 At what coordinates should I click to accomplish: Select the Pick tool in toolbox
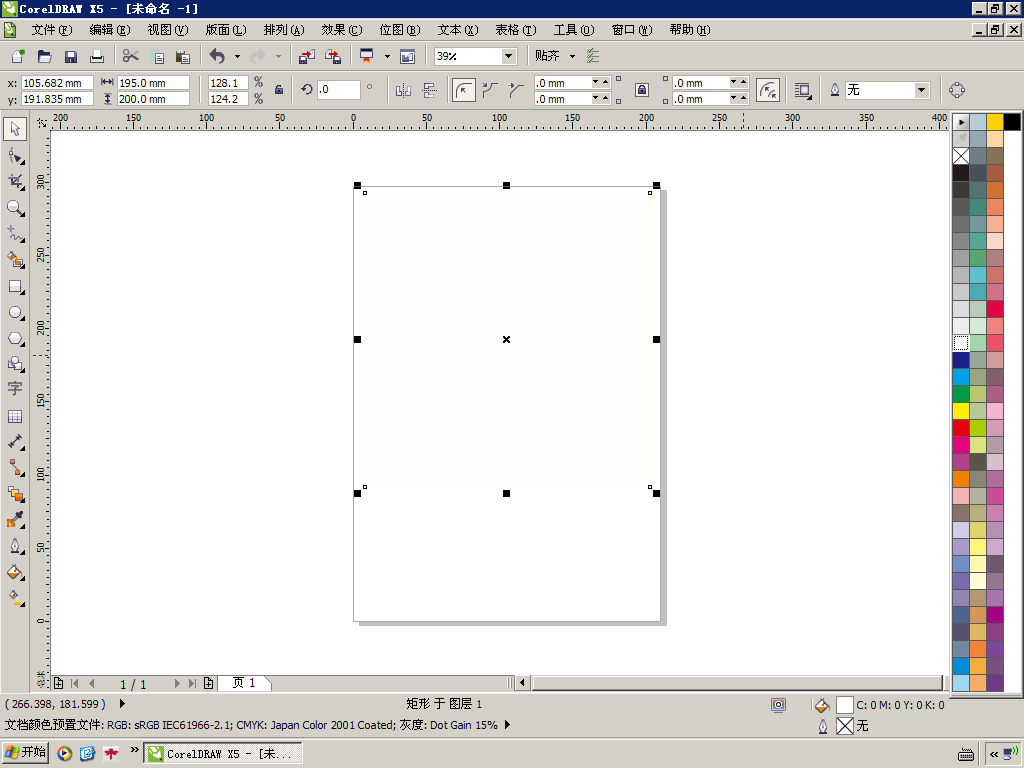(x=15, y=129)
